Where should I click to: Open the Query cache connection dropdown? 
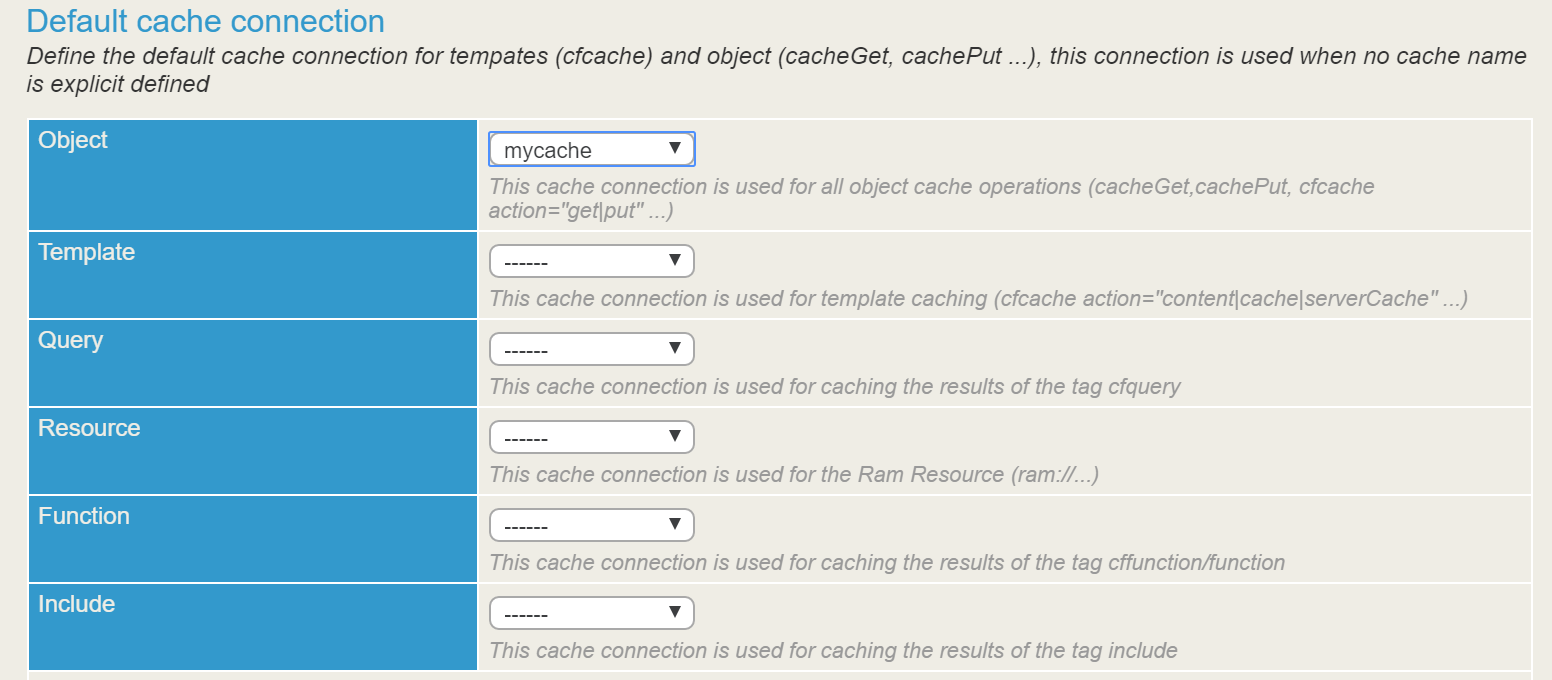coord(591,350)
